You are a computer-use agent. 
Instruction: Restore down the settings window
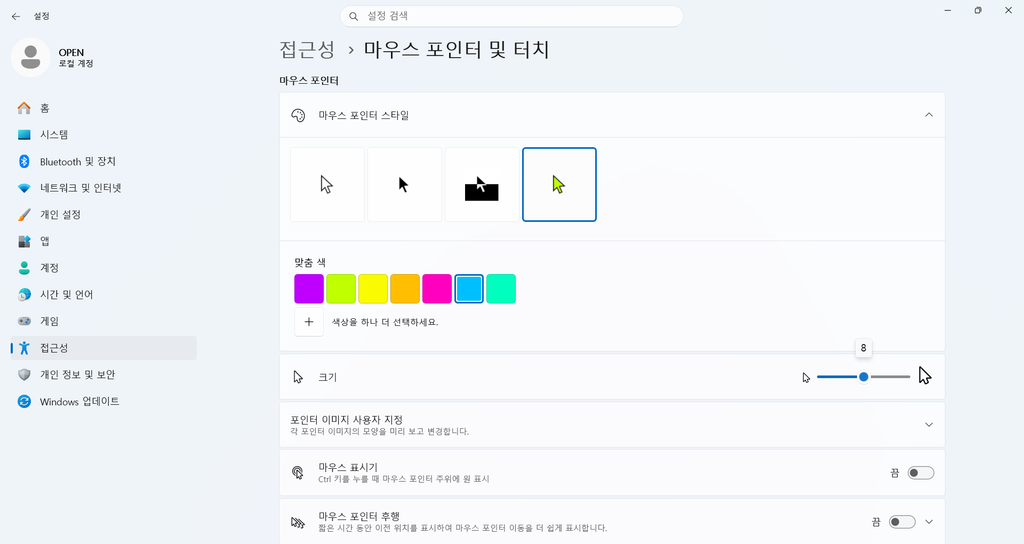[978, 10]
